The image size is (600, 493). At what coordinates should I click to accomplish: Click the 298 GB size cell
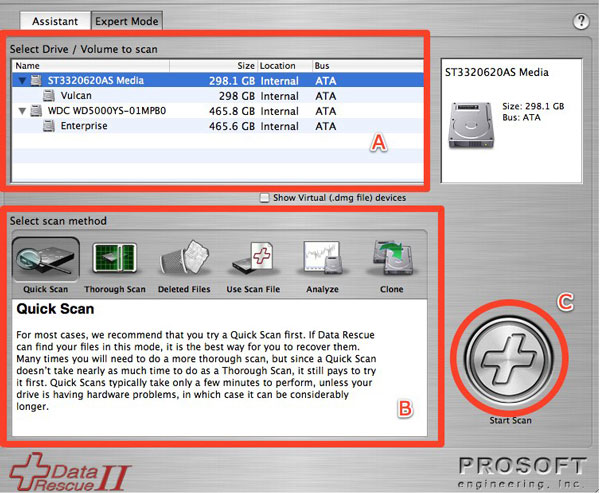237,96
